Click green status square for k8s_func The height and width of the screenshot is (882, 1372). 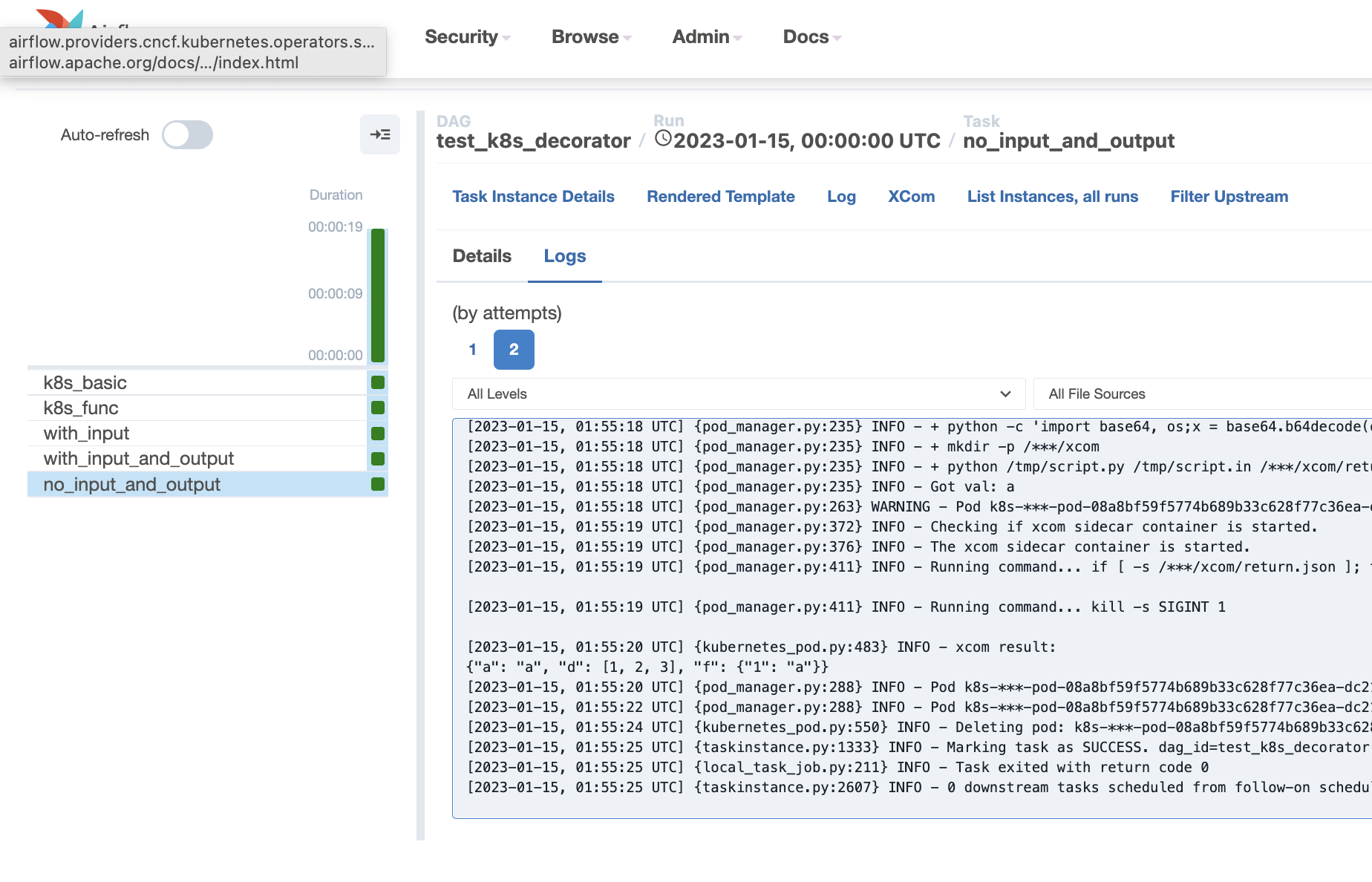(378, 408)
